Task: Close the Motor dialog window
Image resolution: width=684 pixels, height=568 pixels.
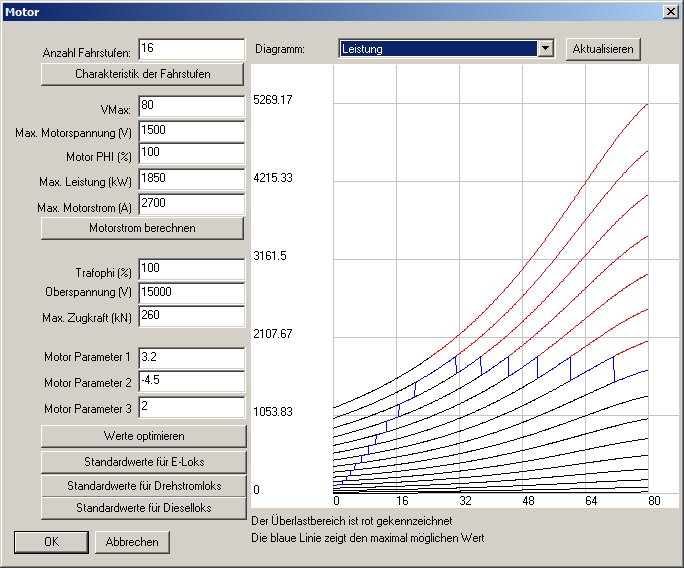Action: point(670,11)
